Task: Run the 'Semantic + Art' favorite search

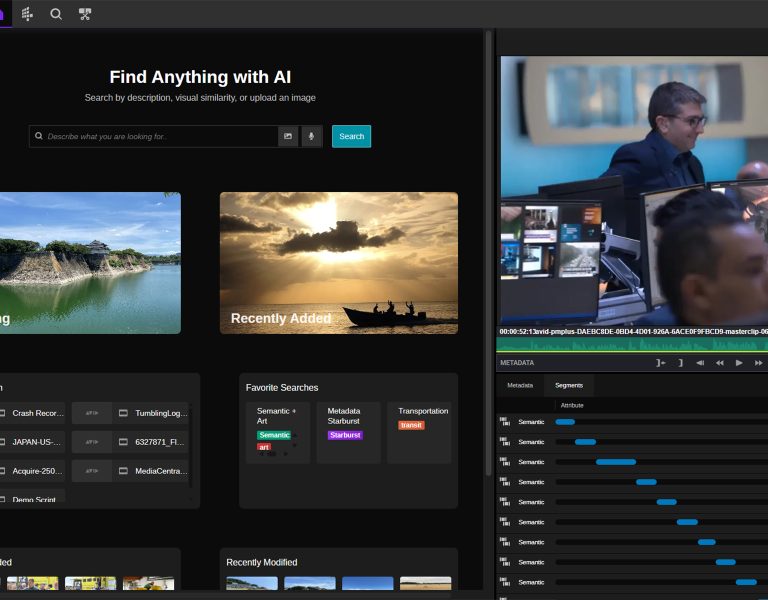Action: click(x=278, y=432)
